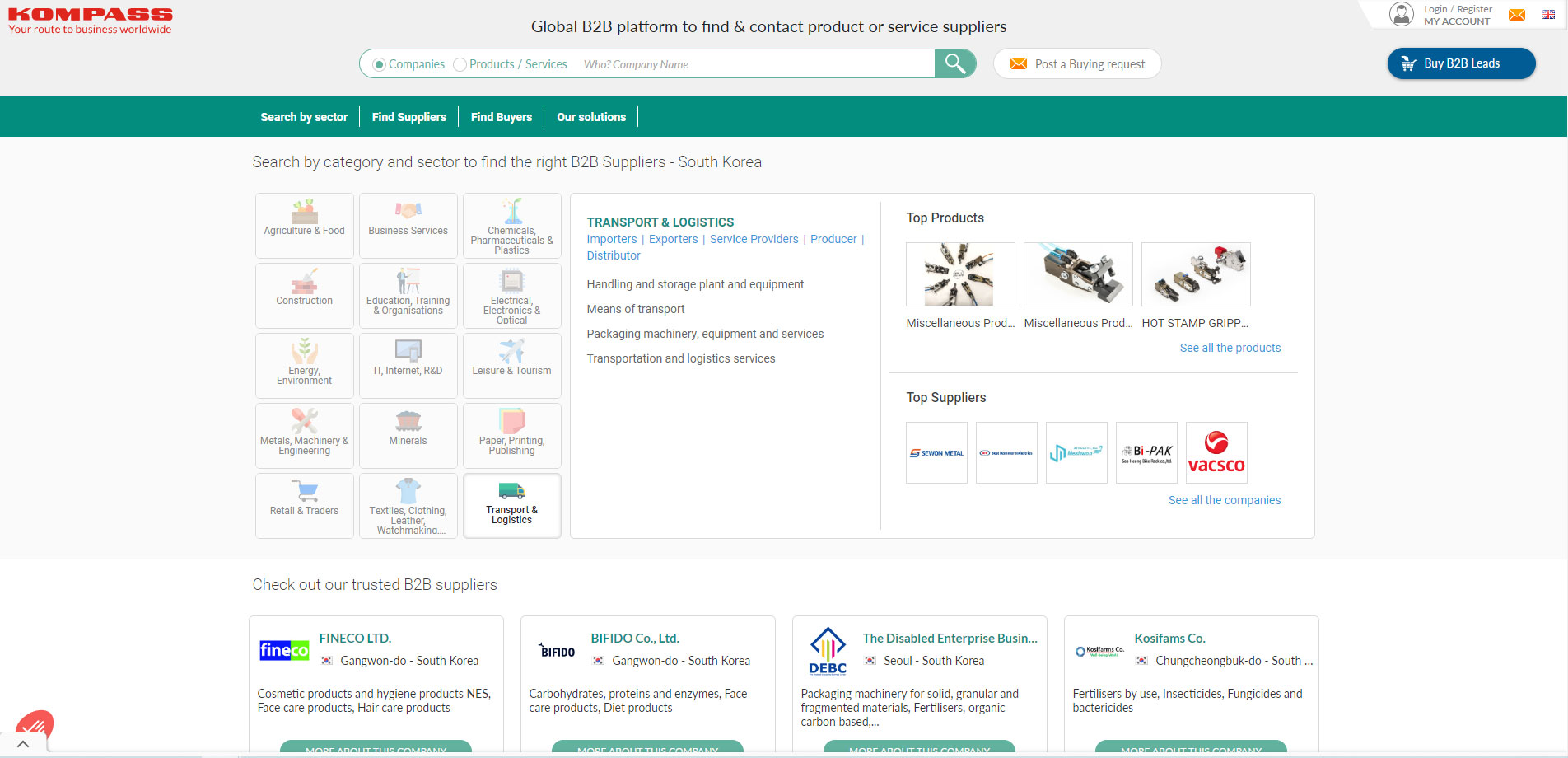Open See all the products link
The image size is (1568, 758).
pos(1230,348)
